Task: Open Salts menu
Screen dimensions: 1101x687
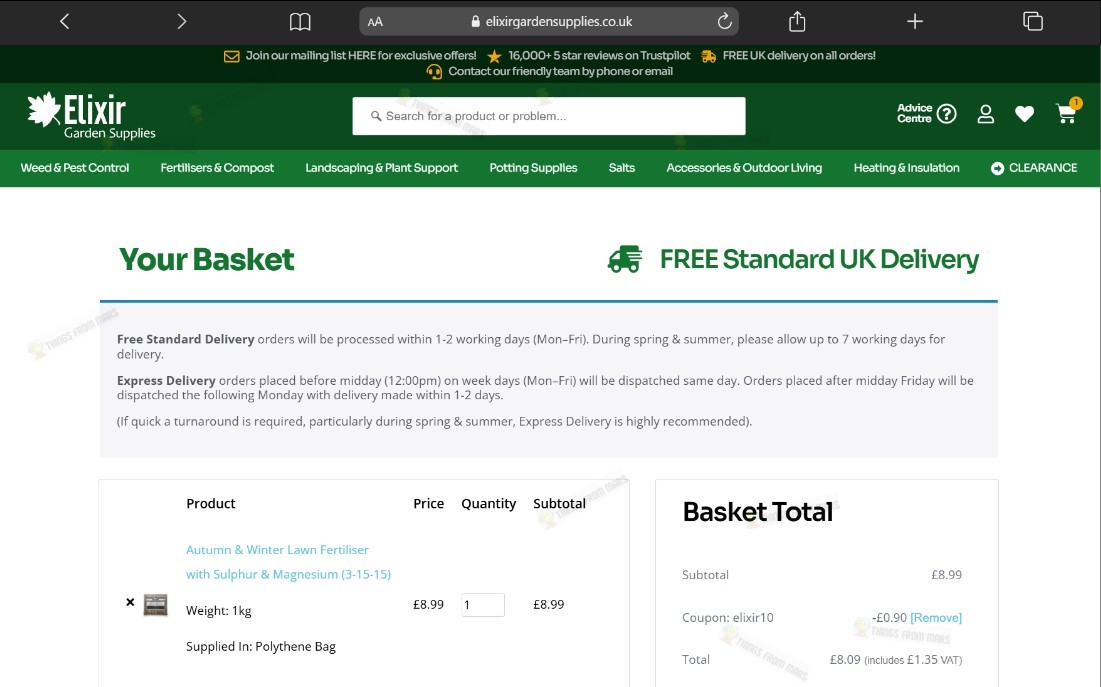Action: click(621, 168)
